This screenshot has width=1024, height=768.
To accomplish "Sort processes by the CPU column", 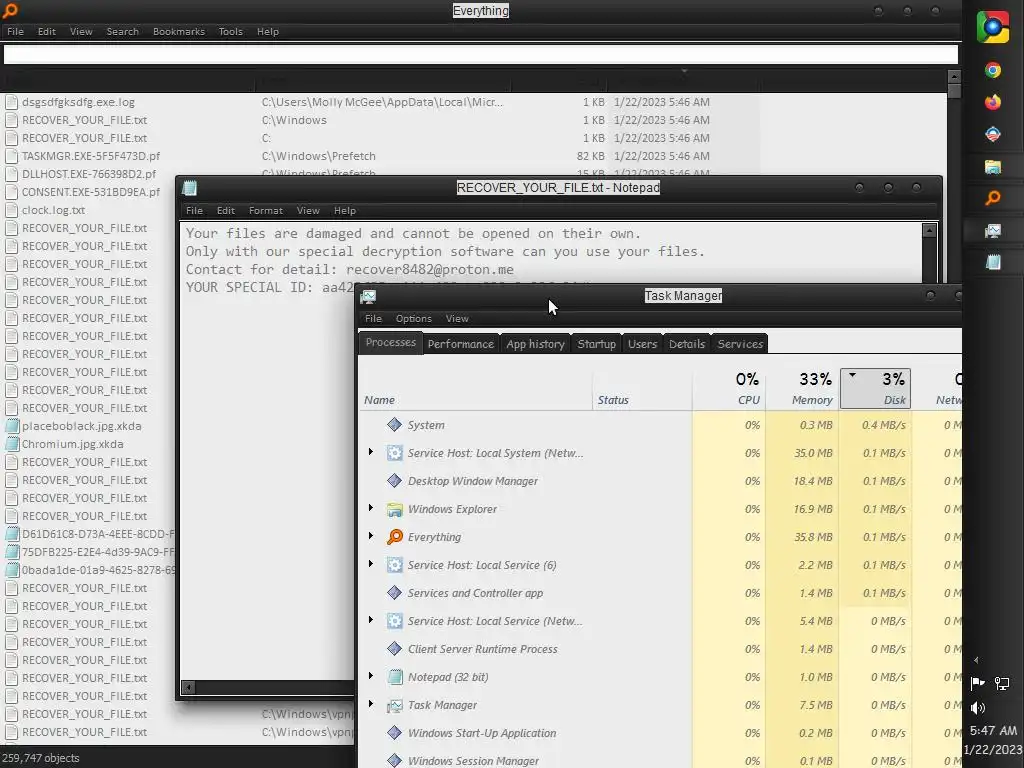I will pos(729,389).
